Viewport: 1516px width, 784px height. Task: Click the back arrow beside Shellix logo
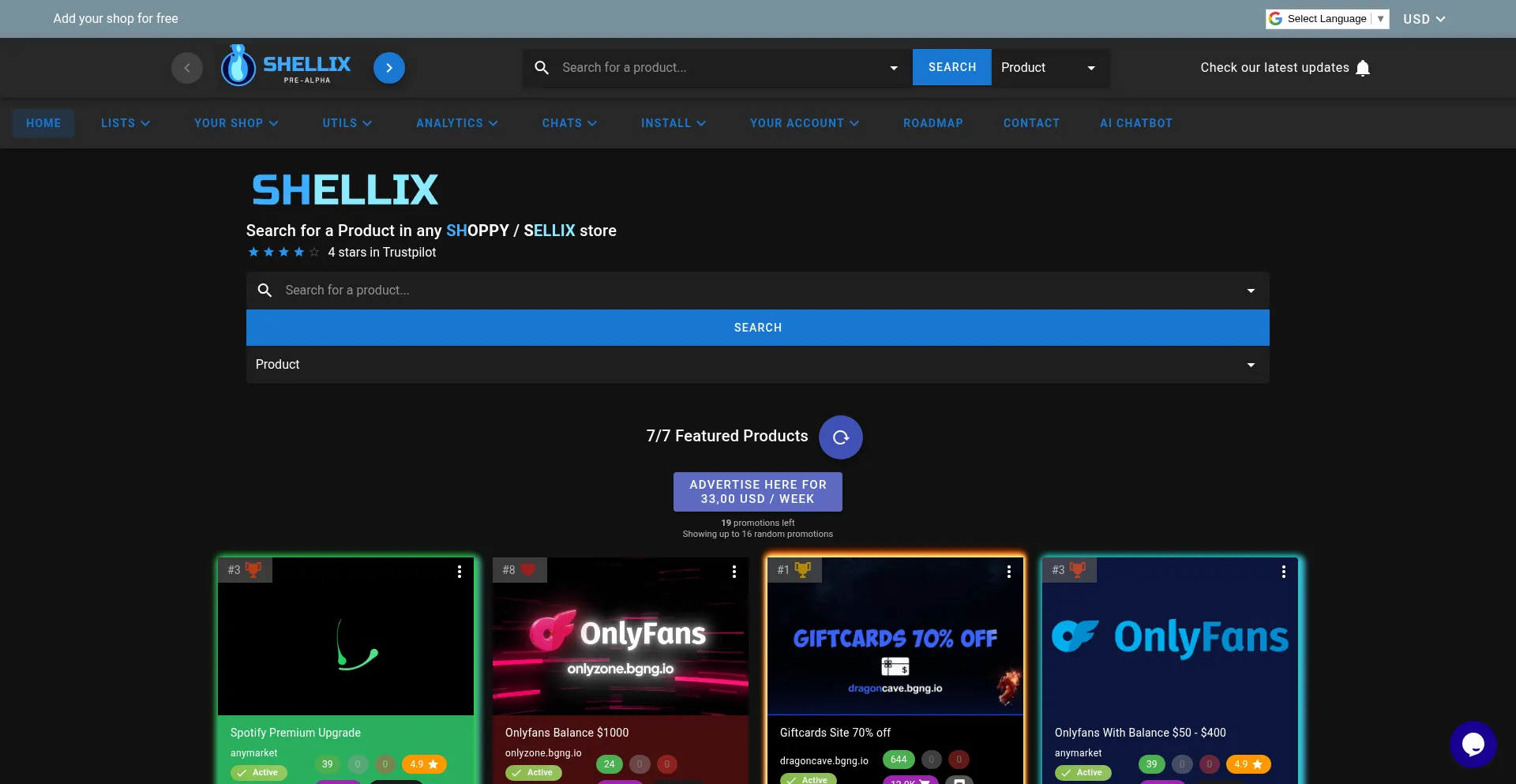pos(187,68)
